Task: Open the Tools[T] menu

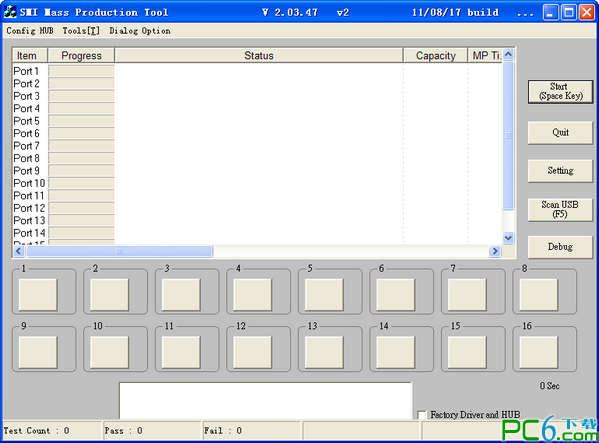Action: point(81,31)
